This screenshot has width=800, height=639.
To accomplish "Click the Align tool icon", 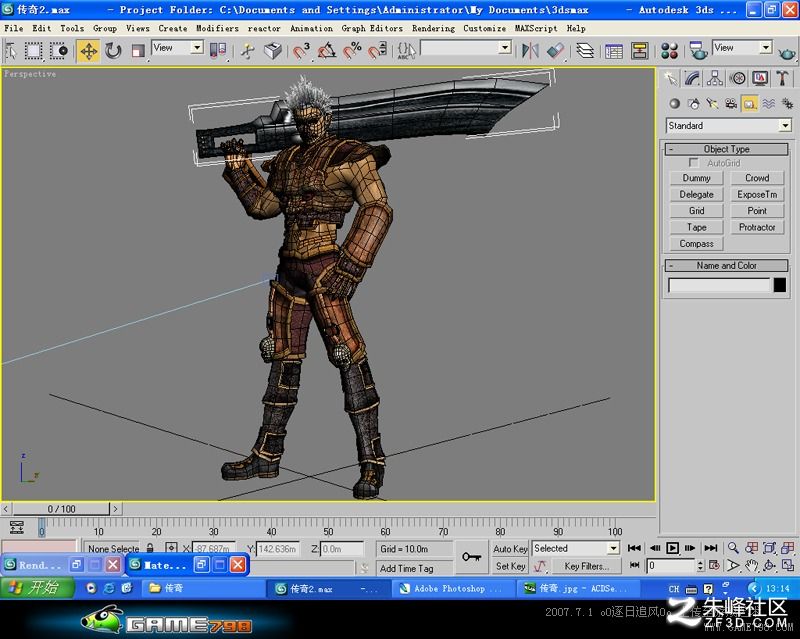I will coord(555,51).
